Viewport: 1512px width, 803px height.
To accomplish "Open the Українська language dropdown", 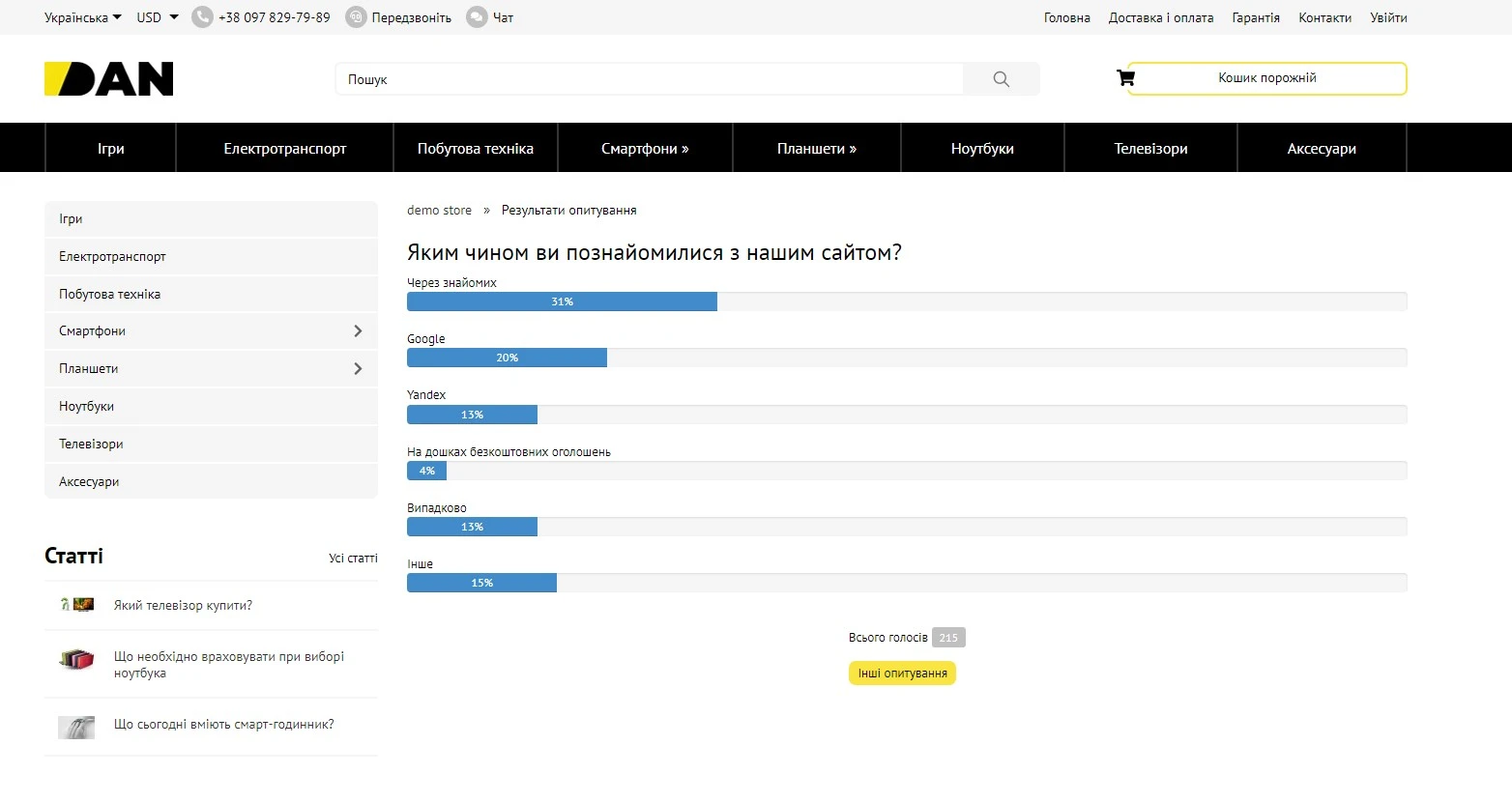I will pyautogui.click(x=83, y=17).
